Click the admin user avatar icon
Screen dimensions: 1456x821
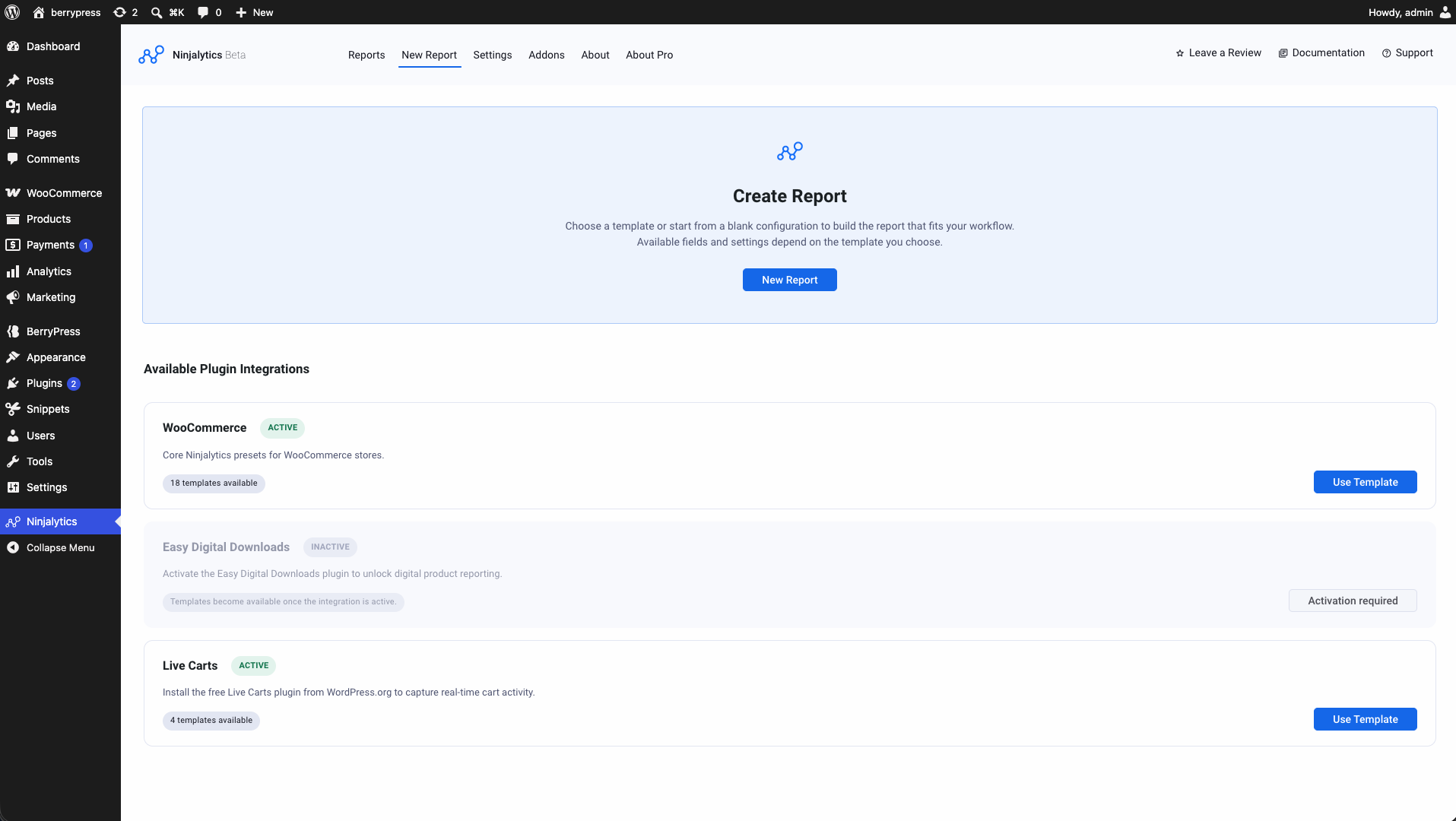click(1445, 12)
